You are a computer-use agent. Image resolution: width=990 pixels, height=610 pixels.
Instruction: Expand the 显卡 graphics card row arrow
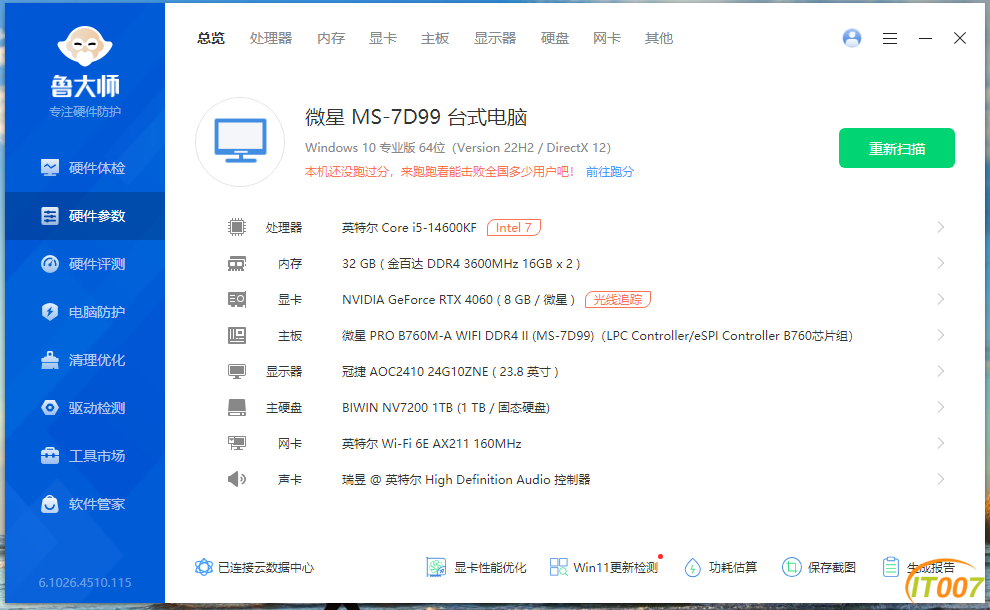pyautogui.click(x=940, y=299)
